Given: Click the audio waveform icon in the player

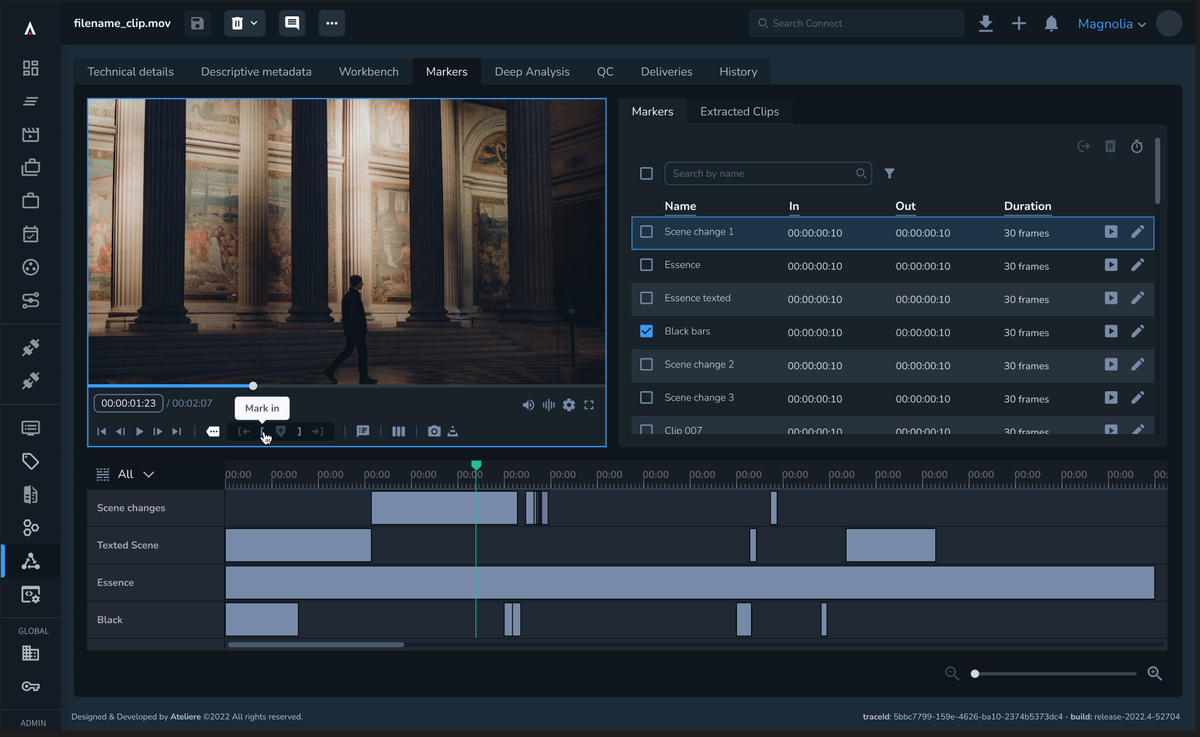Looking at the screenshot, I should [548, 405].
